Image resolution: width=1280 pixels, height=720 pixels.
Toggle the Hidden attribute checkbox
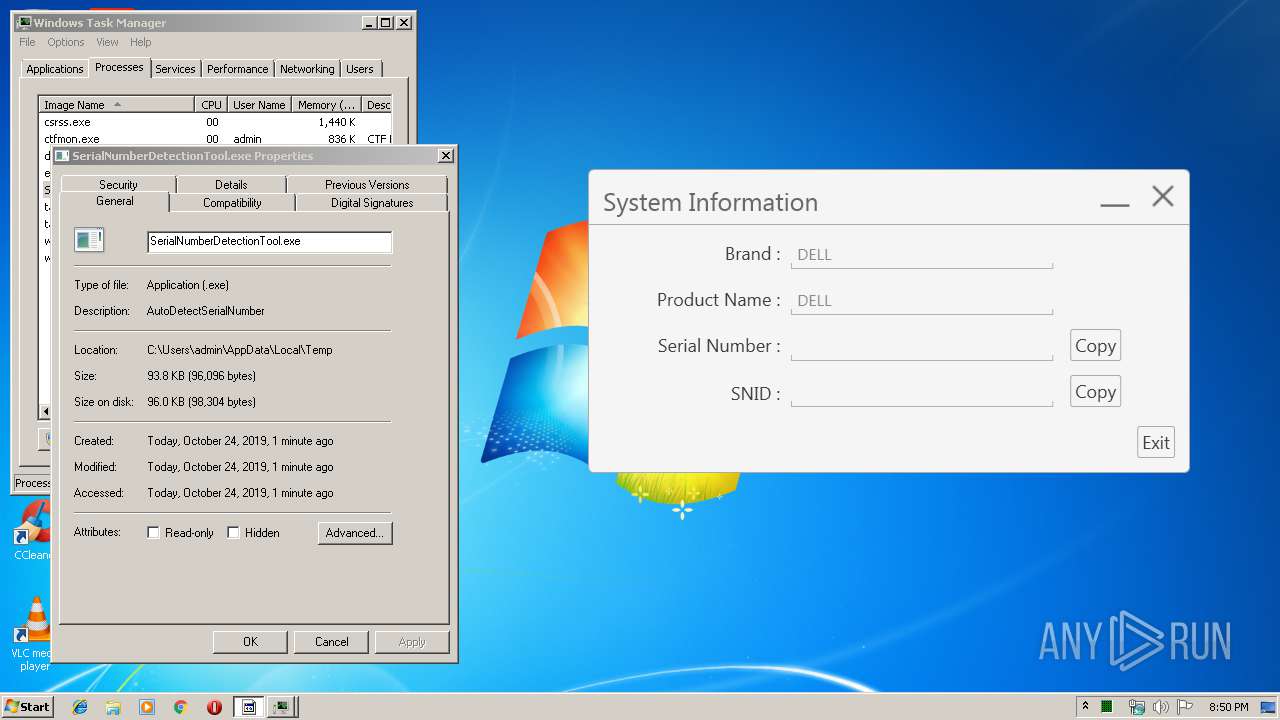click(233, 533)
